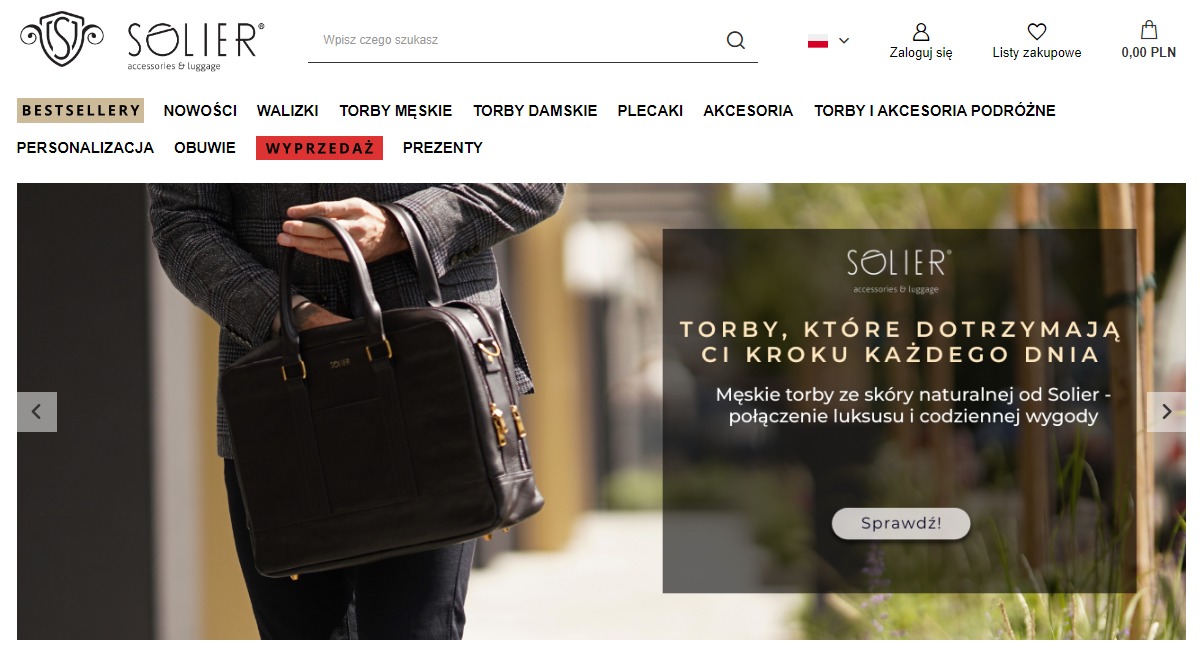Click the WYPRZEDAŻ sale link
1200x651 pixels.
(x=319, y=148)
